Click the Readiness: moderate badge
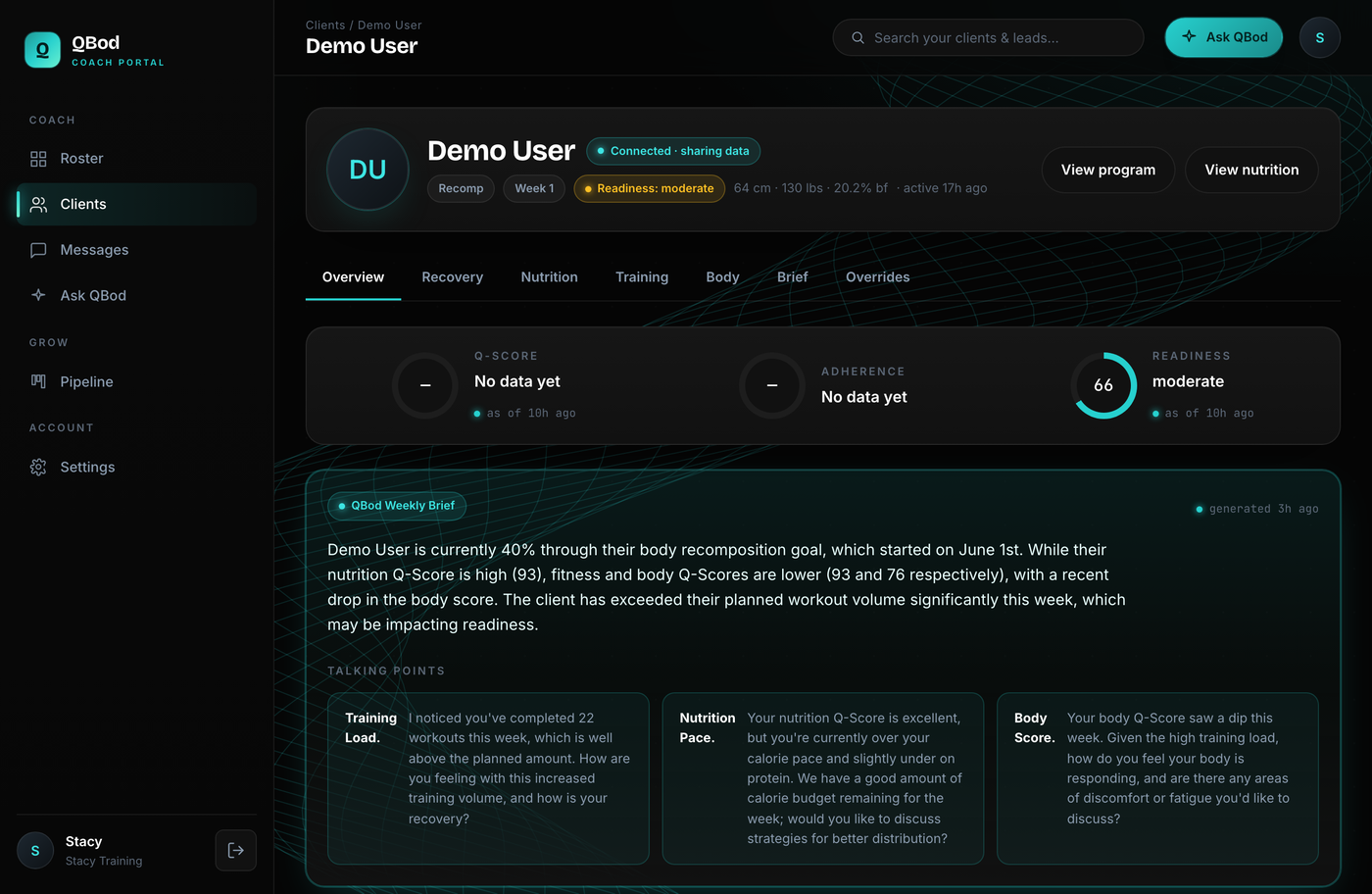The image size is (1372, 894). [x=649, y=188]
